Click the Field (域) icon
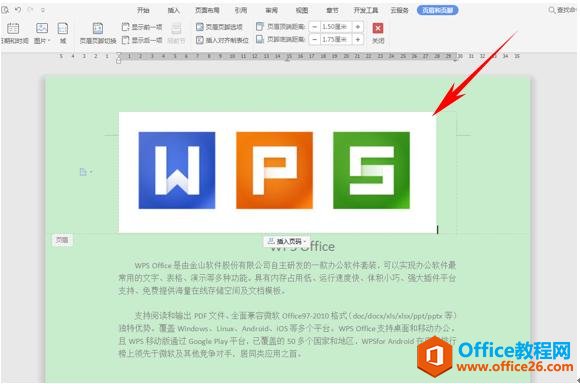Image resolution: width=580 pixels, height=384 pixels. (x=63, y=28)
